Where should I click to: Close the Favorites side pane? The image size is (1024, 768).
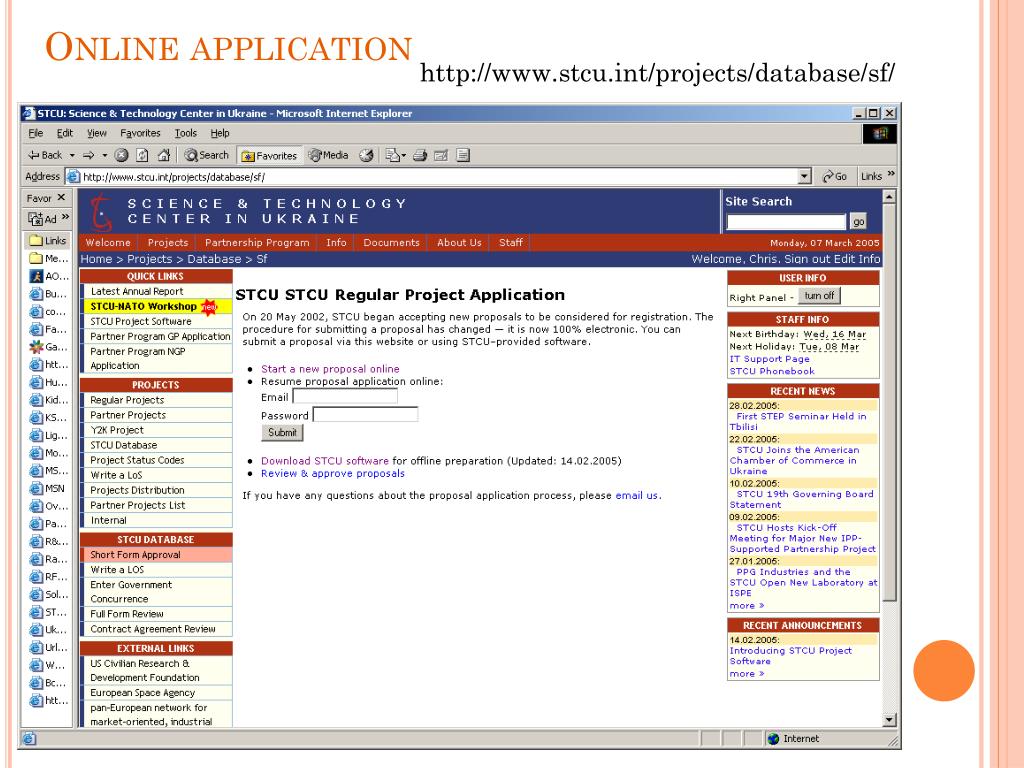pos(61,197)
